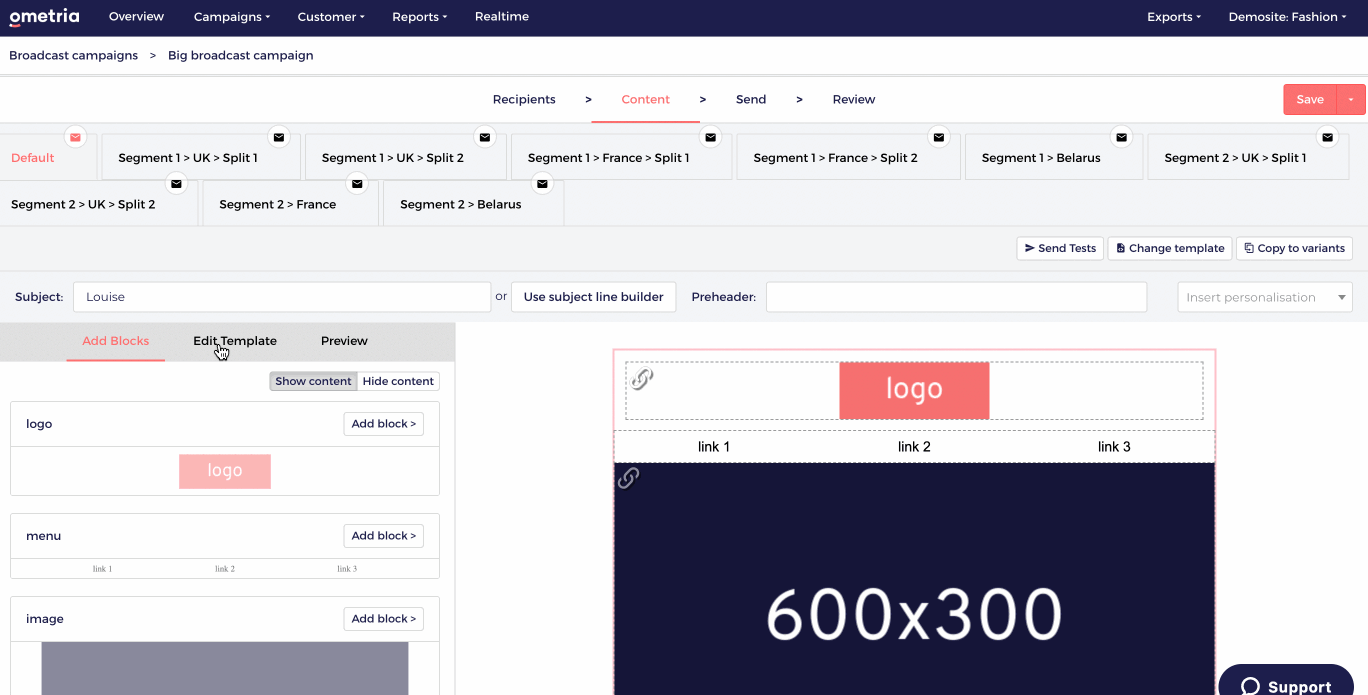The height and width of the screenshot is (695, 1368).
Task: Open the Demosite: Fashion account menu
Action: coord(1288,17)
